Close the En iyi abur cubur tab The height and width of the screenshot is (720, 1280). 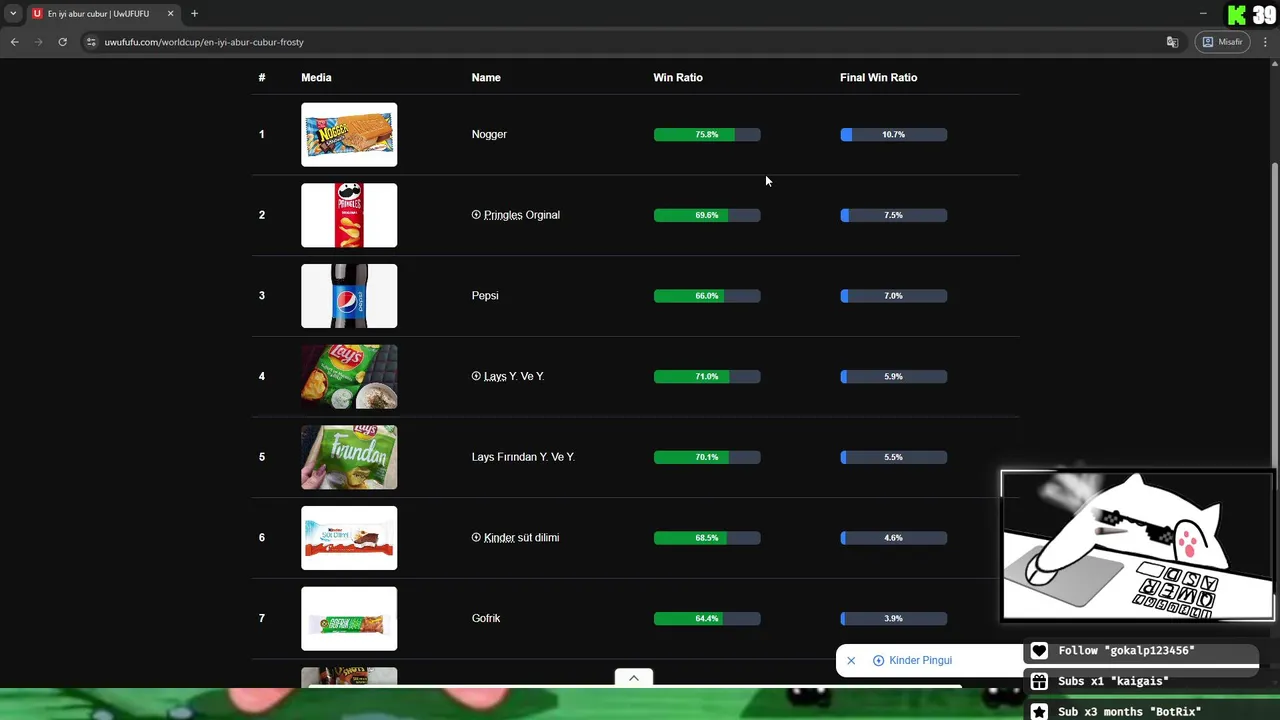point(170,14)
